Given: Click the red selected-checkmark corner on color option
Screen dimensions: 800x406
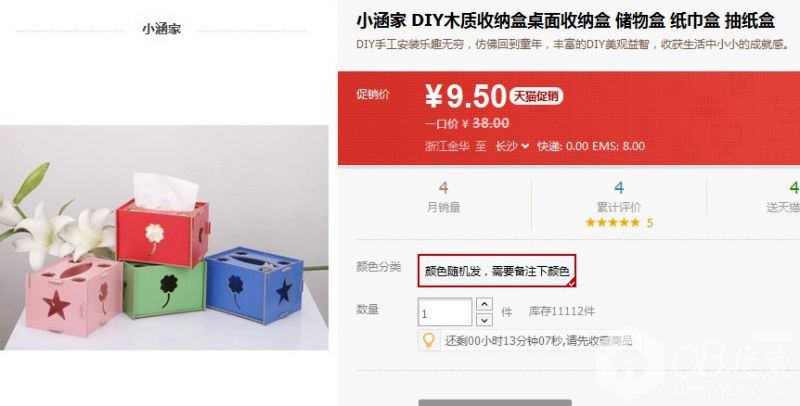Looking at the screenshot, I should (x=571, y=283).
